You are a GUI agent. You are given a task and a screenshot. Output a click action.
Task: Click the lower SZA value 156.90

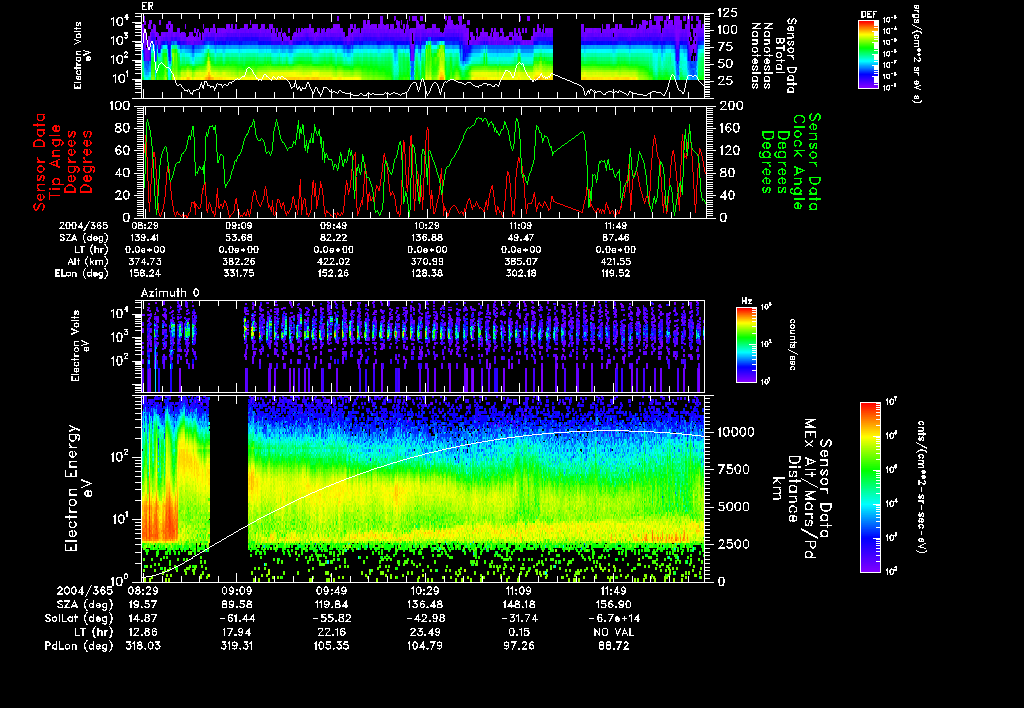point(613,604)
